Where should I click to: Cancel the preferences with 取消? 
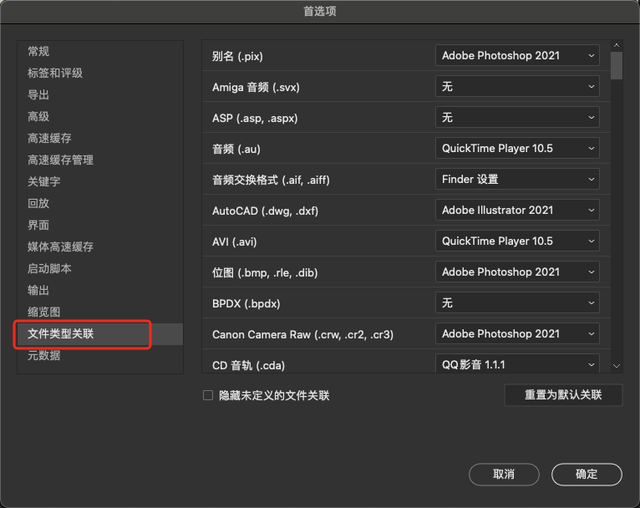tap(504, 475)
